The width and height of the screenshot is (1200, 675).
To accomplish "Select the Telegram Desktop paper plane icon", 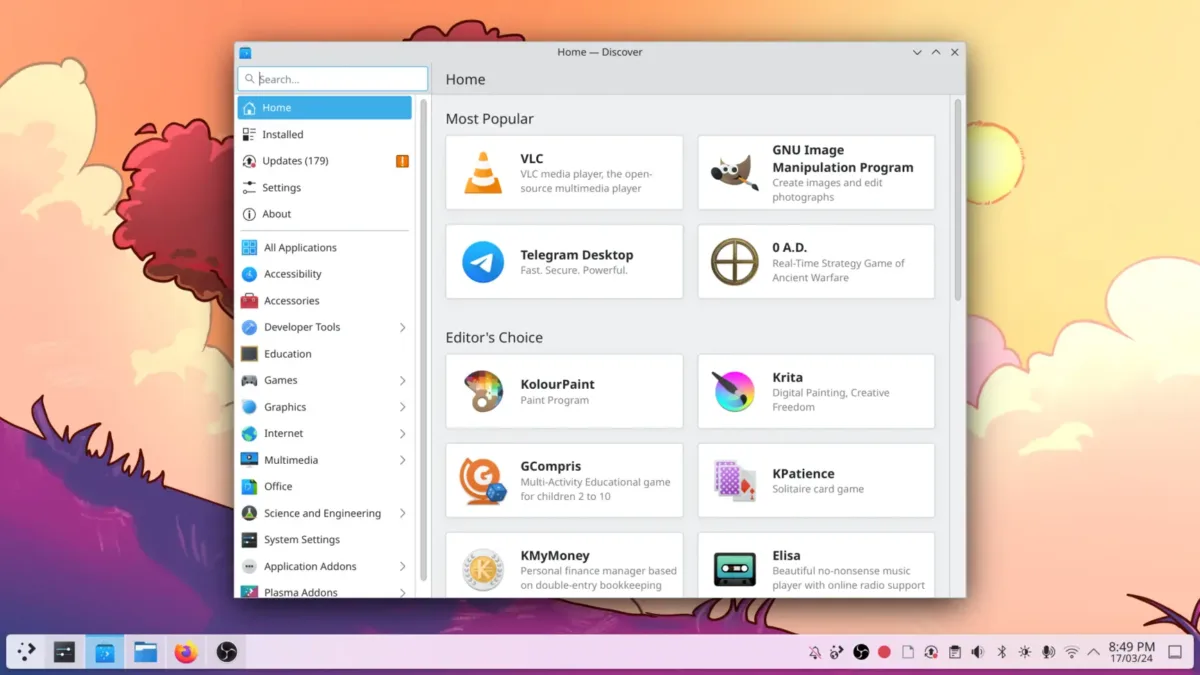I will coord(483,262).
